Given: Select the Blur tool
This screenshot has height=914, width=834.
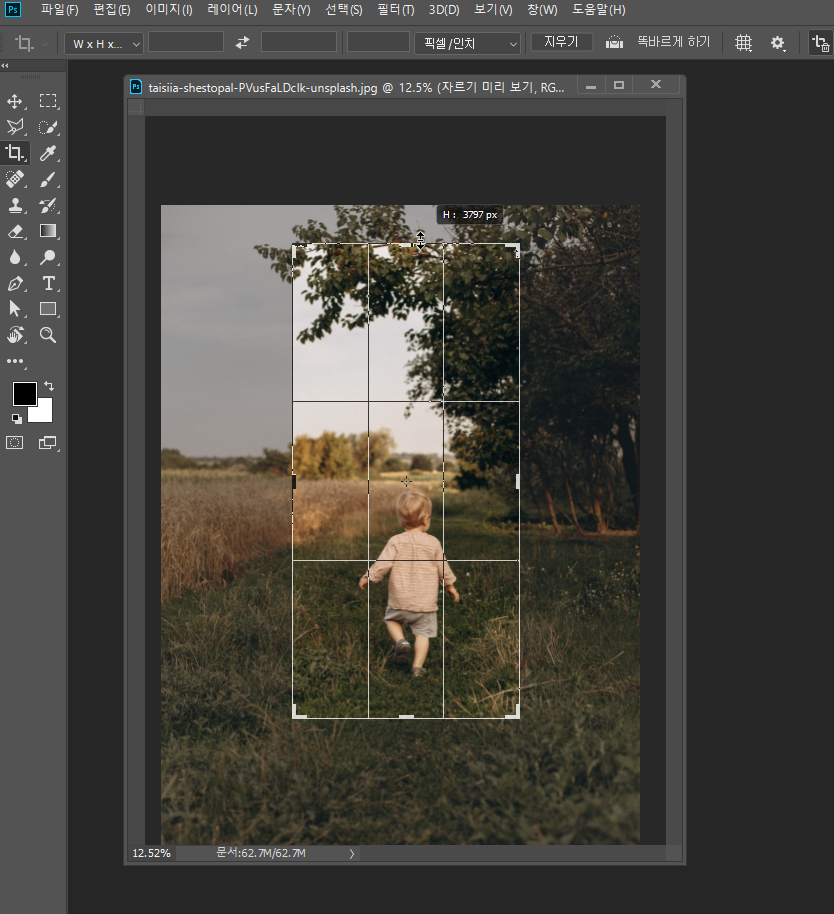Looking at the screenshot, I should [15, 257].
